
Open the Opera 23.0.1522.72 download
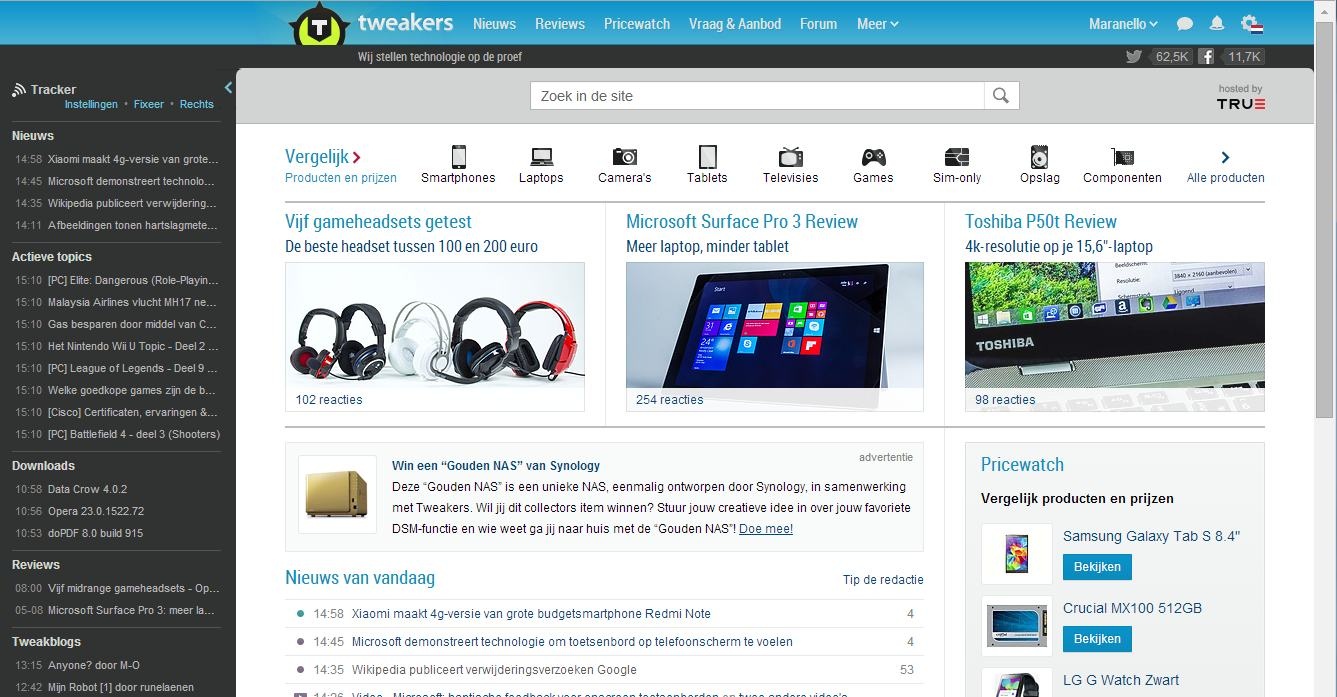point(96,511)
